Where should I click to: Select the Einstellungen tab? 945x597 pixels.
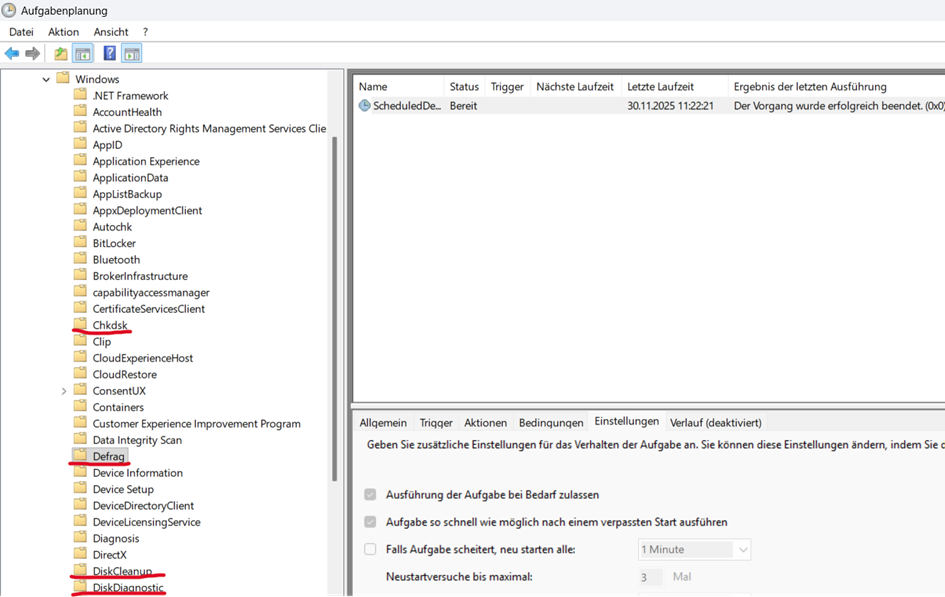[x=627, y=421]
